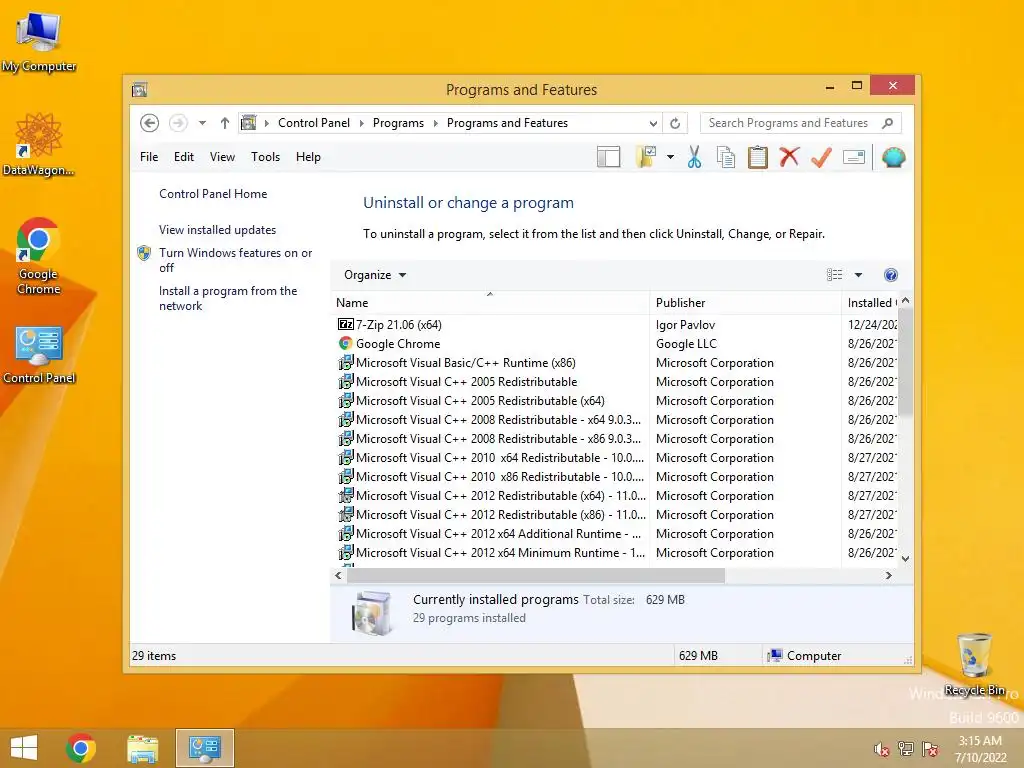1024x768 pixels.
Task: Click the red X Delete toolbar icon
Action: click(790, 157)
